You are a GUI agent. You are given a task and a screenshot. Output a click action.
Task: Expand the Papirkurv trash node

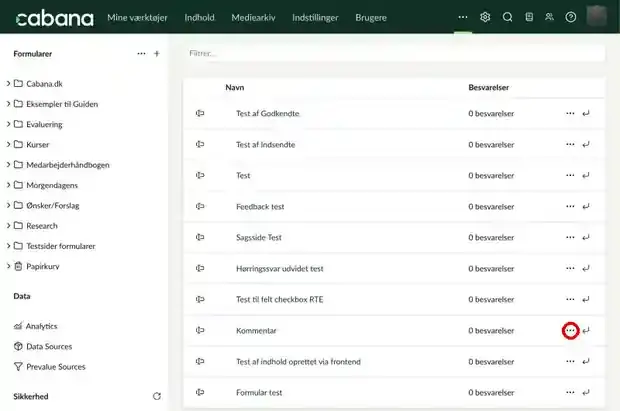[x=8, y=266]
